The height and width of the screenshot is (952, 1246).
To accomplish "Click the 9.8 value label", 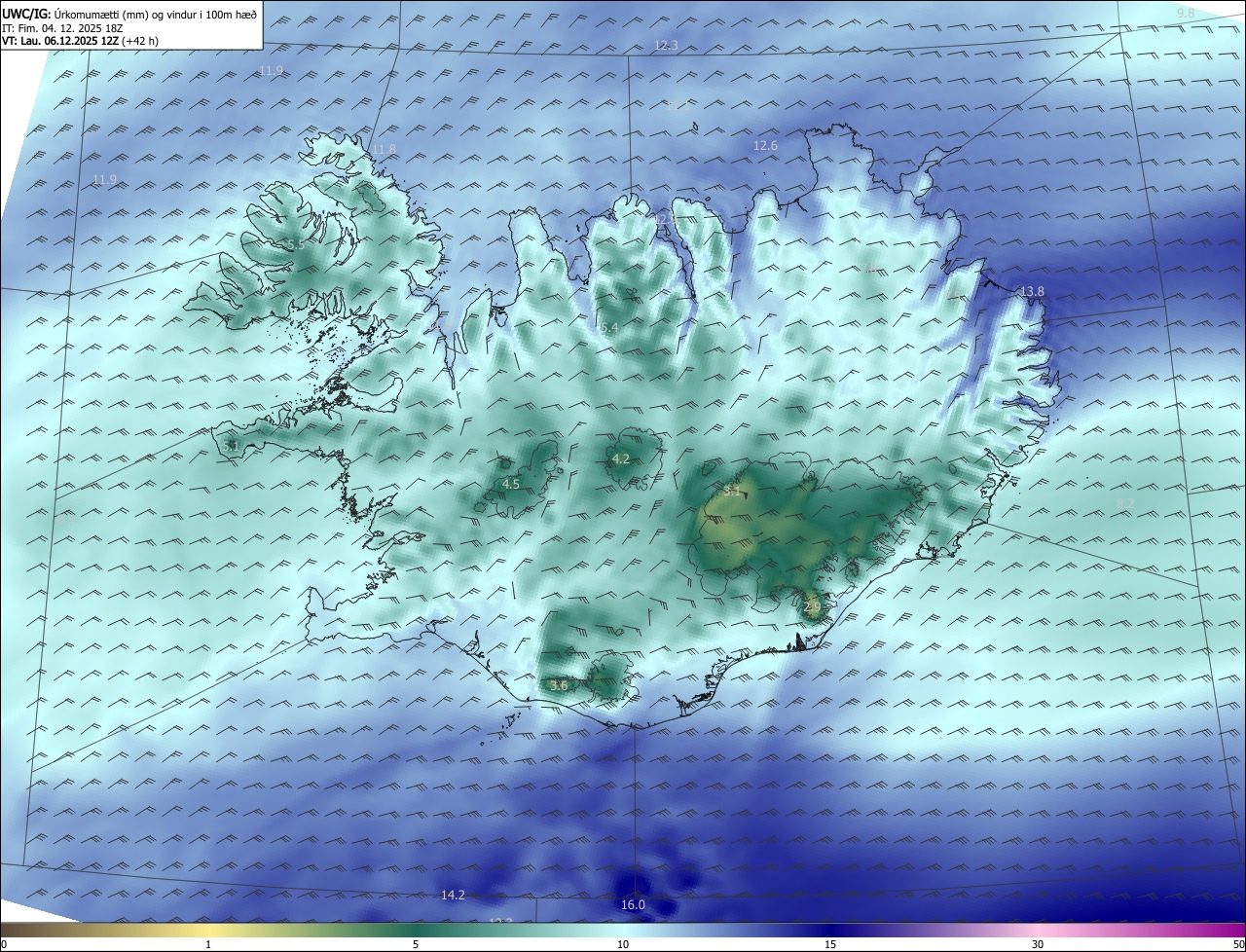I will (1185, 13).
